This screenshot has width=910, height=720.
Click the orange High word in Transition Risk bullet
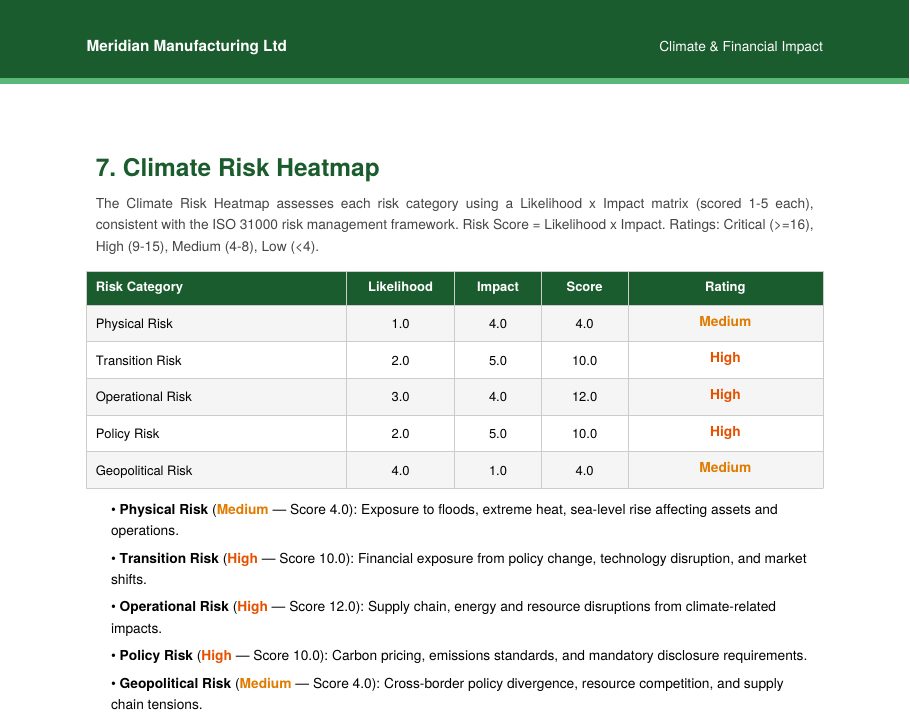point(242,558)
